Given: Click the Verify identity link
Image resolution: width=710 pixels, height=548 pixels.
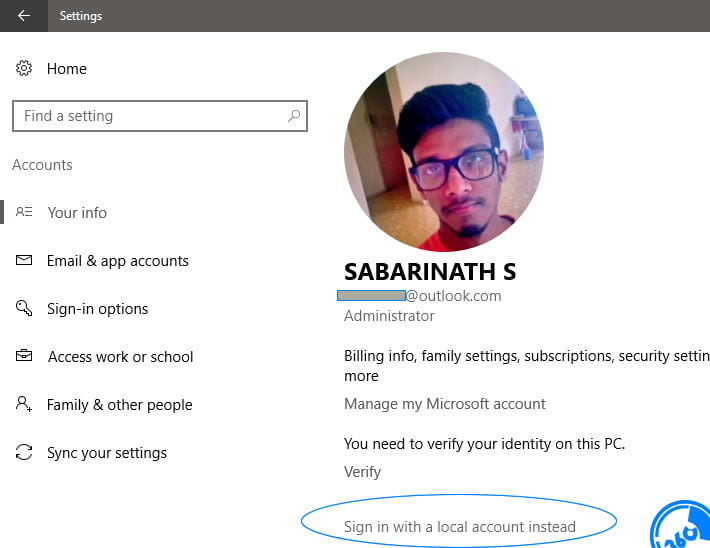Looking at the screenshot, I should click(x=362, y=471).
